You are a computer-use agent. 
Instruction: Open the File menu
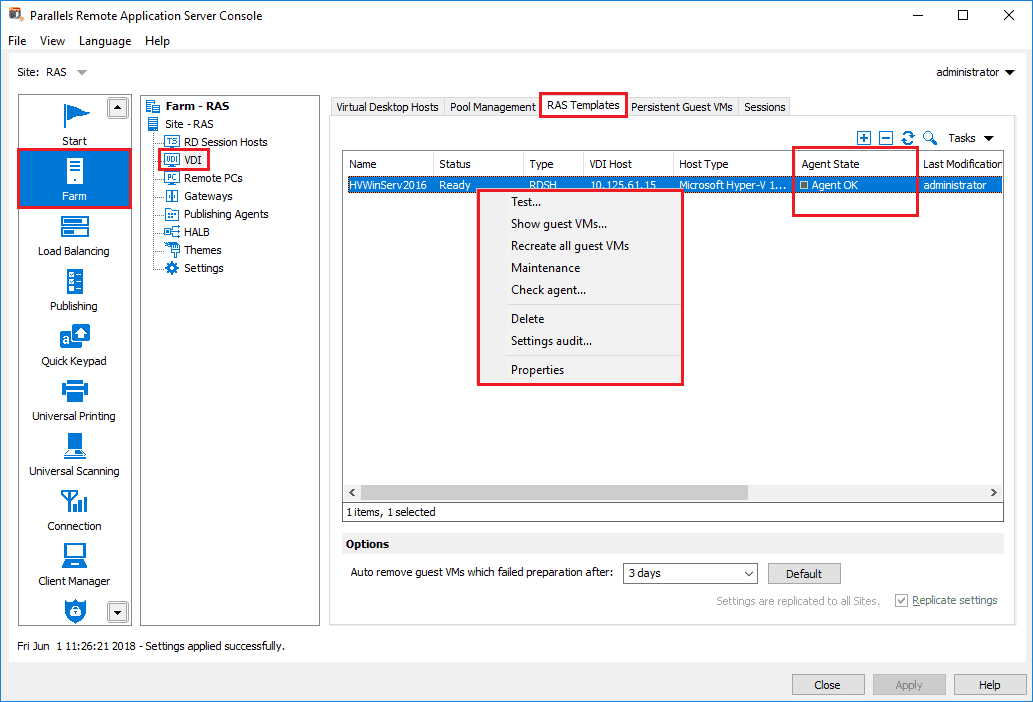tap(17, 41)
